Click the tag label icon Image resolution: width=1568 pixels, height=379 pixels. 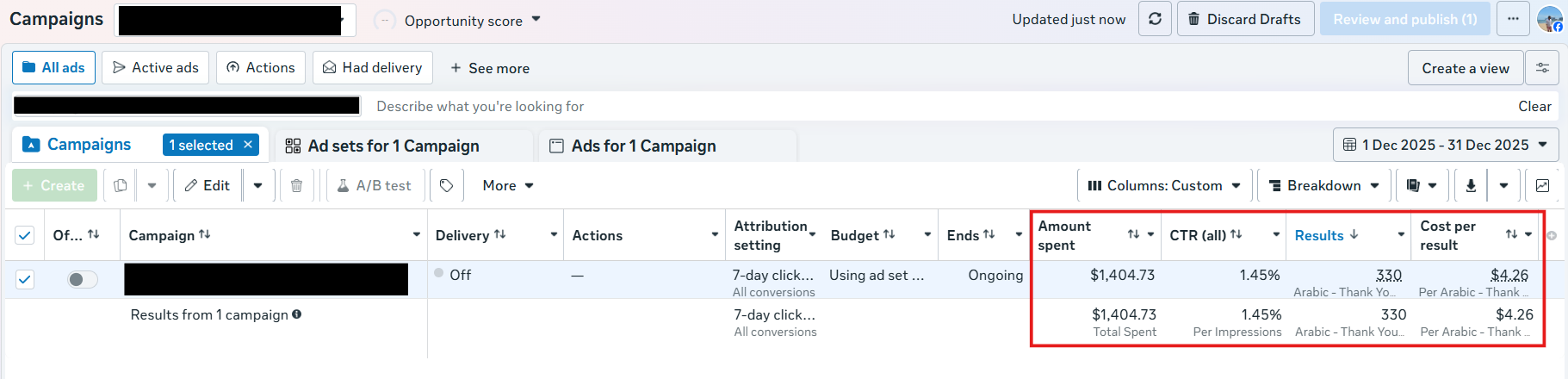pyautogui.click(x=446, y=185)
